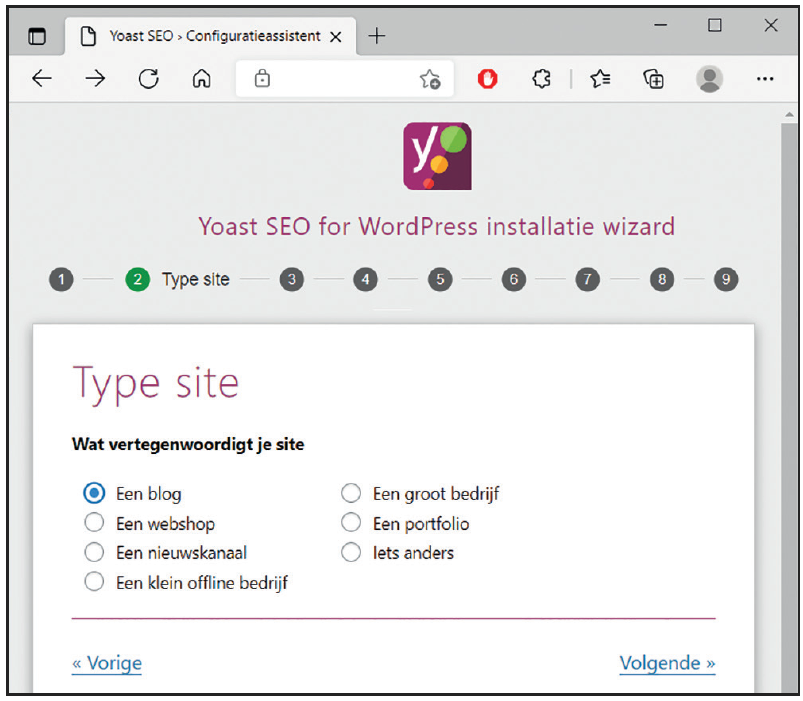Screen dimensions: 803x701
Task: Close the Yoast SEO Configuratieassistent tab
Action: (335, 37)
